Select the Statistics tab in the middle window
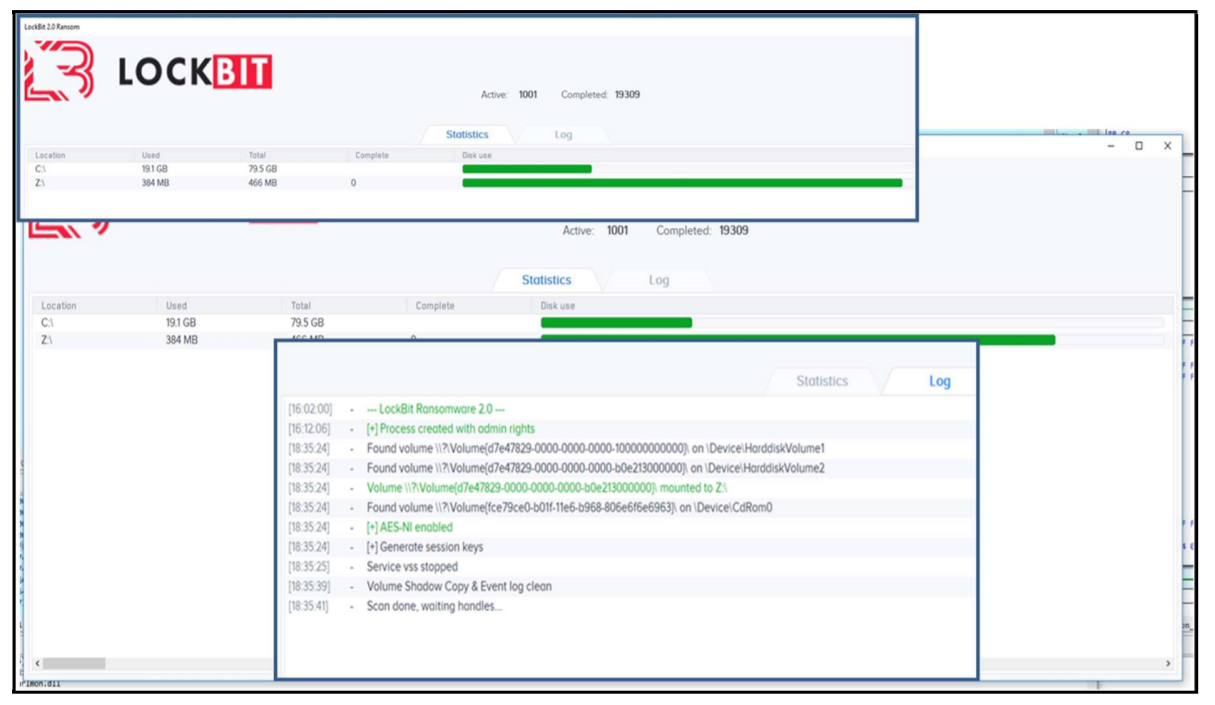This screenshot has width=1215, height=705. (546, 281)
